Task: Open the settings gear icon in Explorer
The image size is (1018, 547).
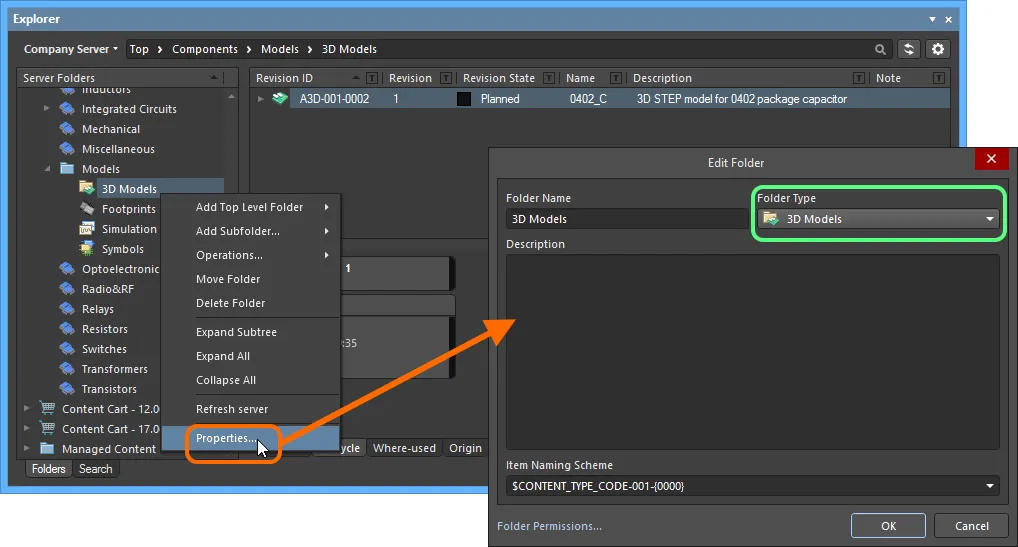Action: click(938, 49)
